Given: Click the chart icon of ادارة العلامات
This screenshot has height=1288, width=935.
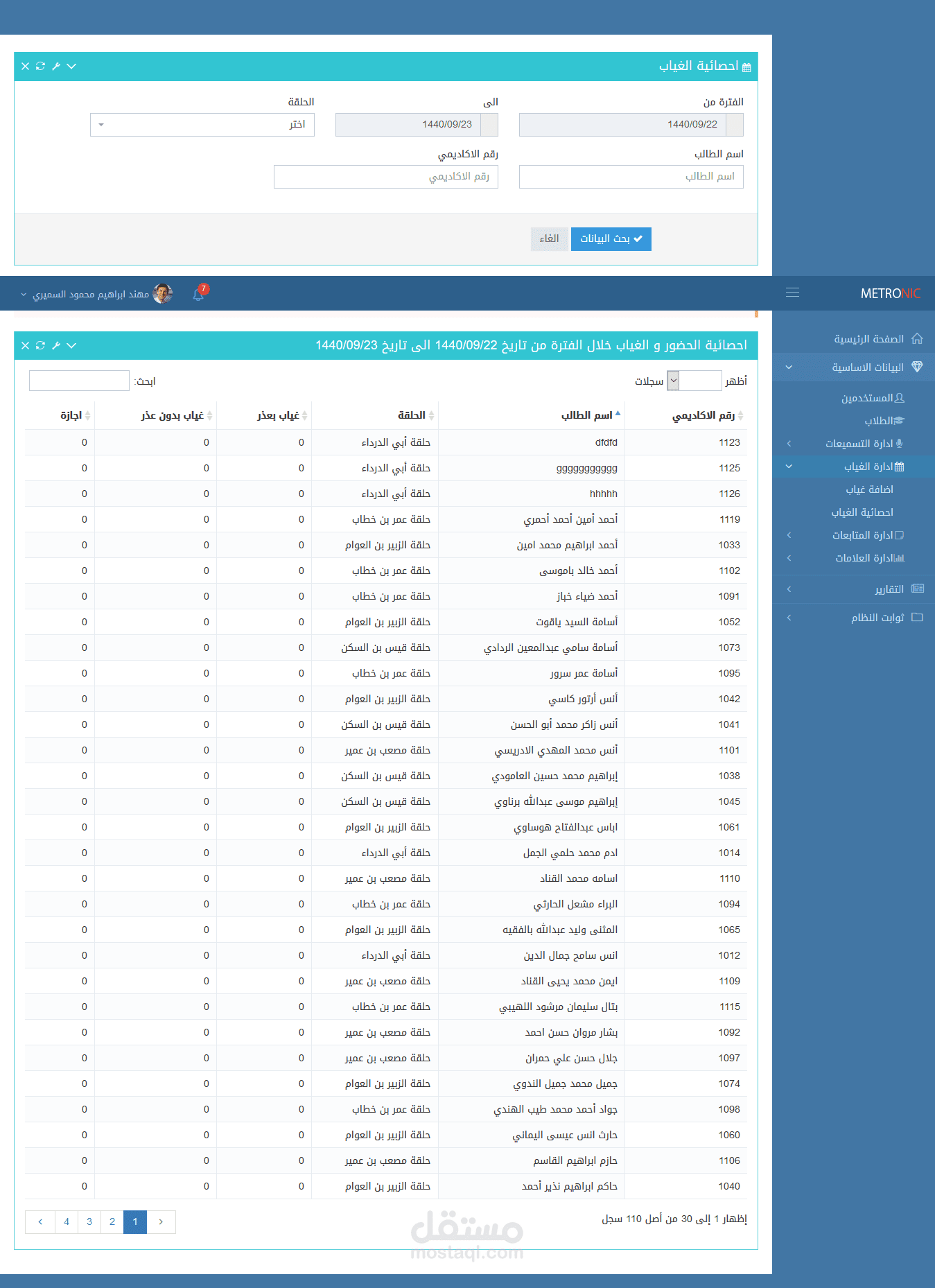Looking at the screenshot, I should (900, 558).
